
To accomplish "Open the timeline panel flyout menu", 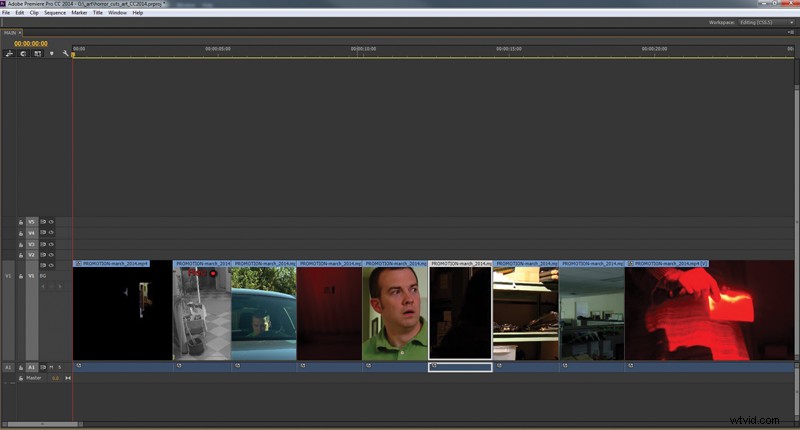I will click(x=791, y=32).
